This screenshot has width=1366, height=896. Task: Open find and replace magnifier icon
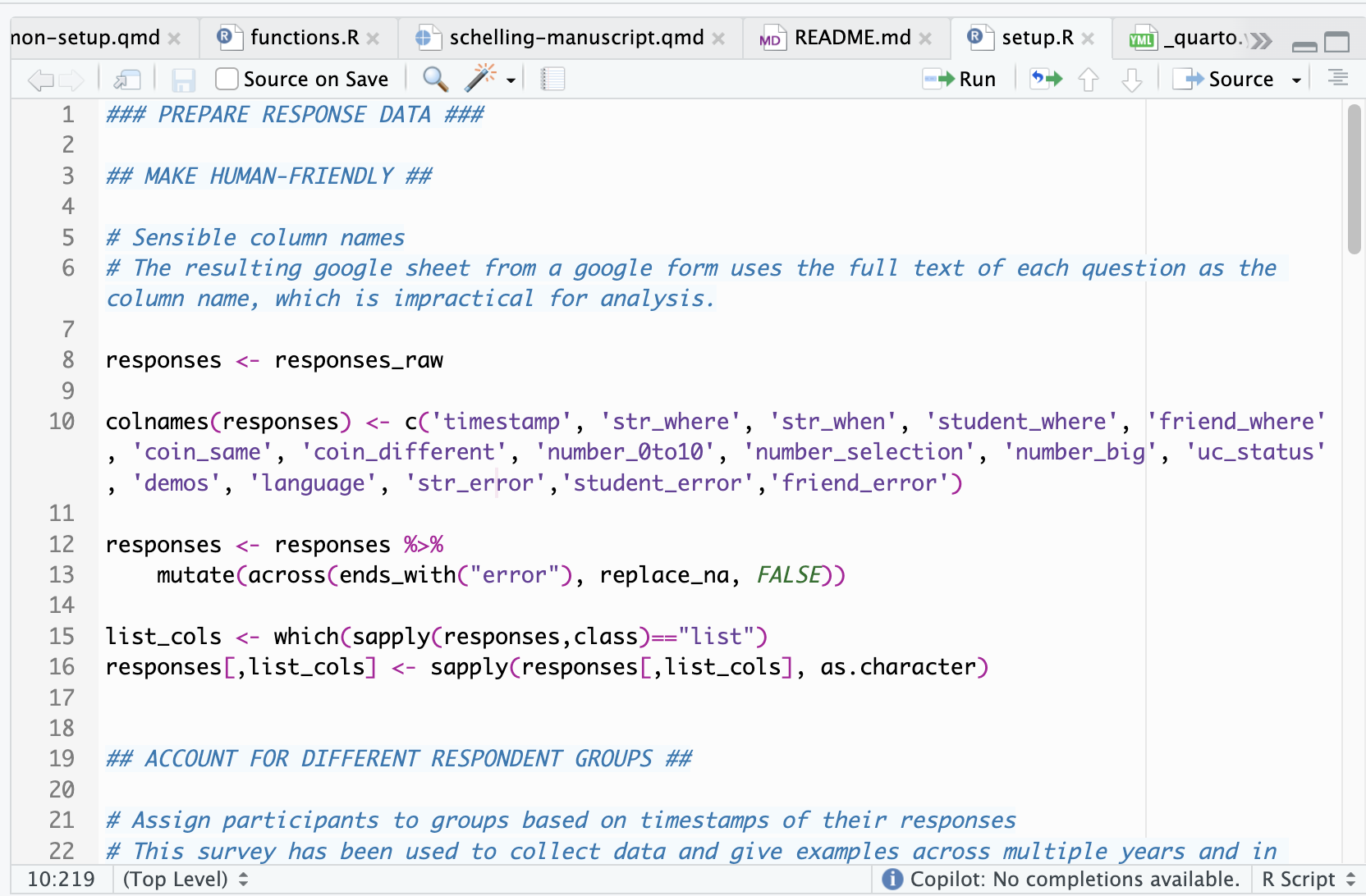[435, 80]
